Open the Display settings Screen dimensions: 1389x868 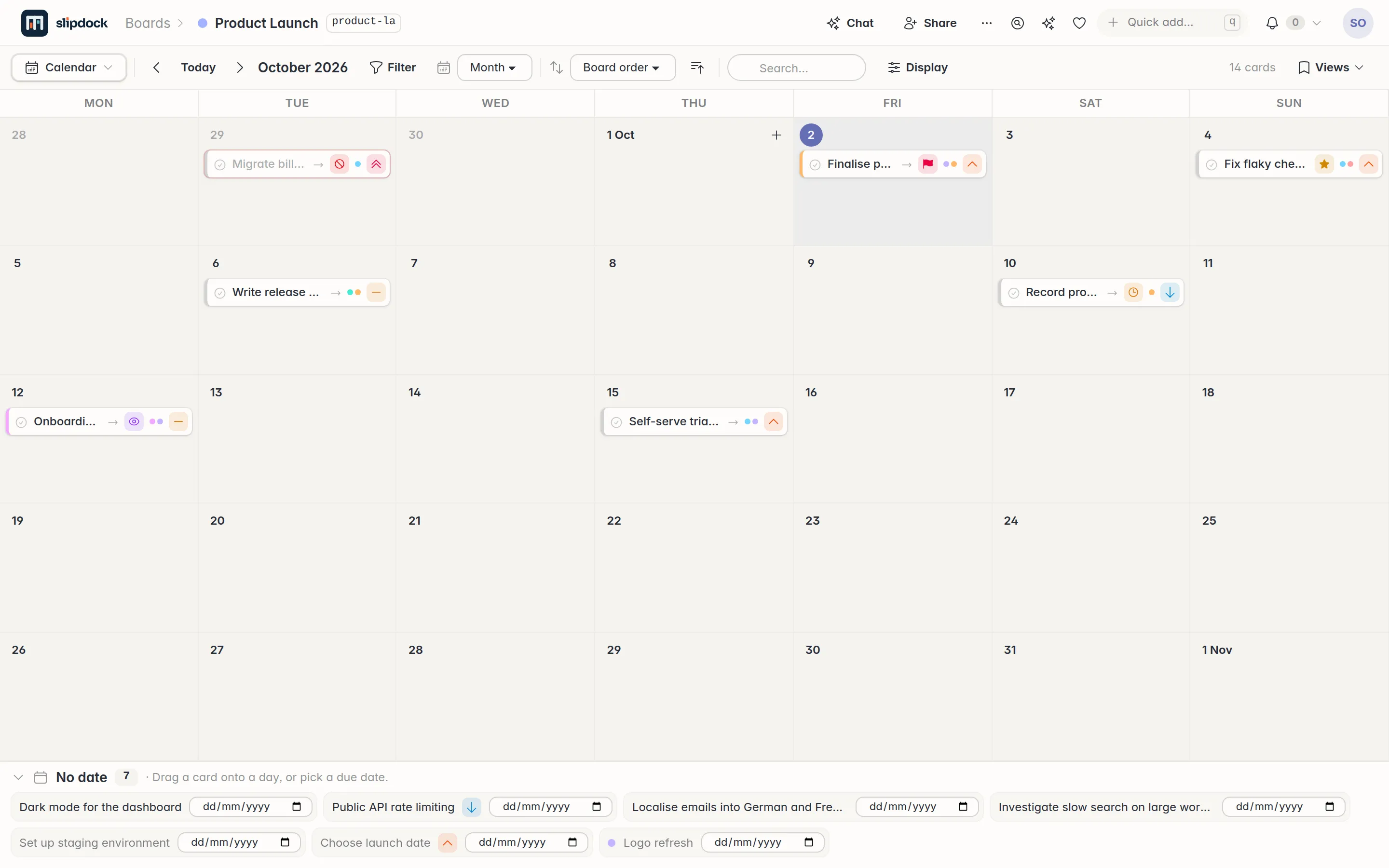918,68
